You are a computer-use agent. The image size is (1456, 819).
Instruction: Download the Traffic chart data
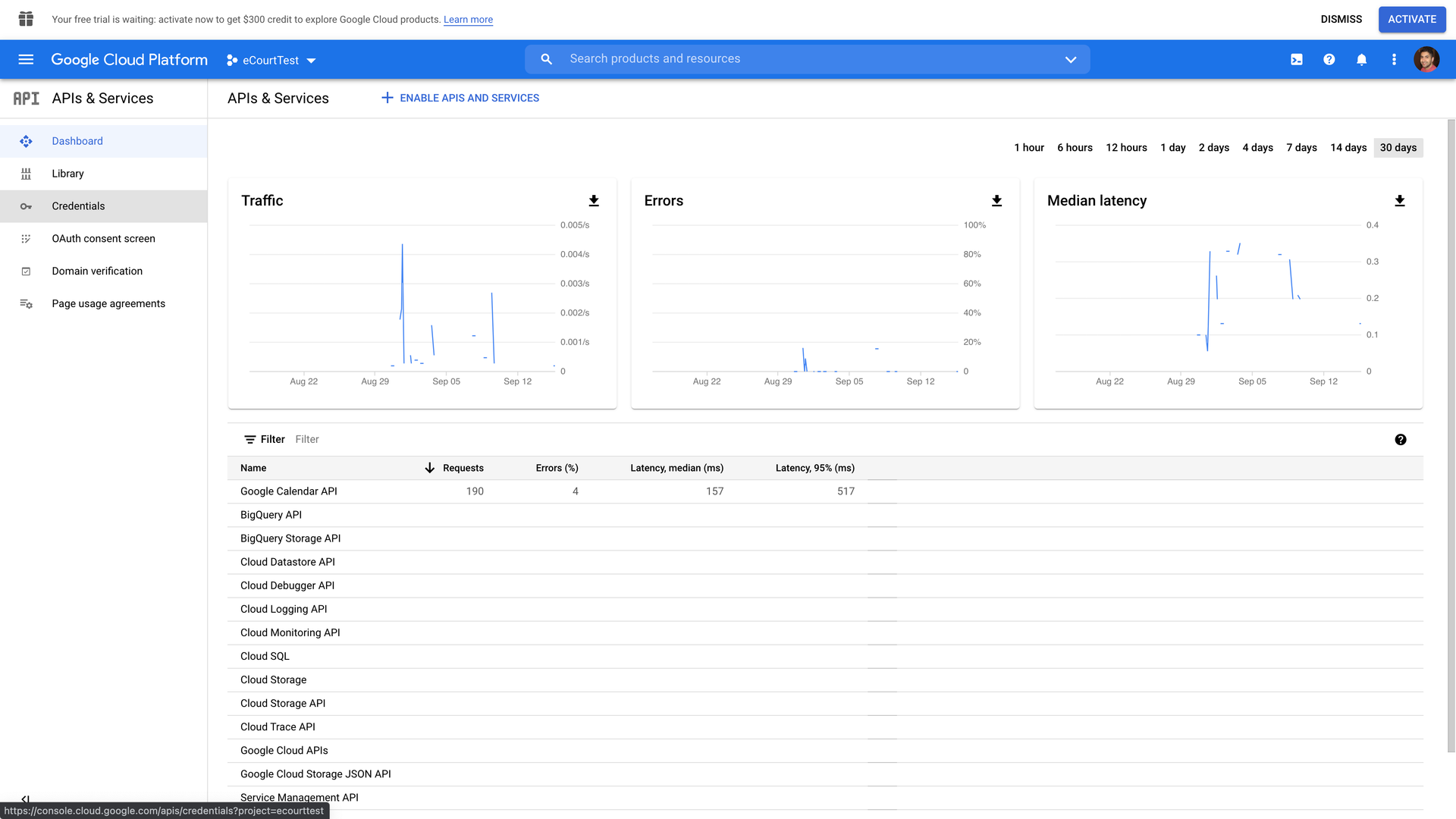point(594,200)
